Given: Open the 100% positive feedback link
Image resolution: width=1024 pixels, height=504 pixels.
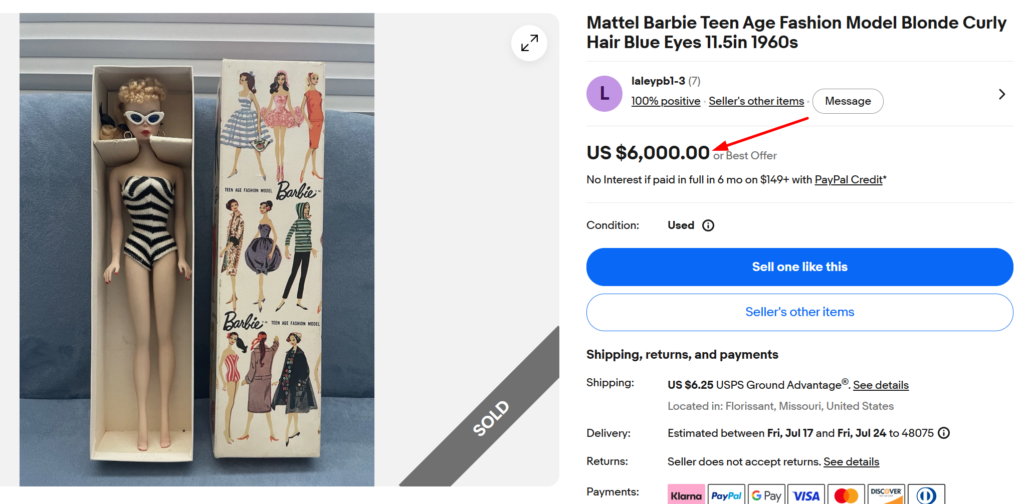Looking at the screenshot, I should pyautogui.click(x=665, y=101).
